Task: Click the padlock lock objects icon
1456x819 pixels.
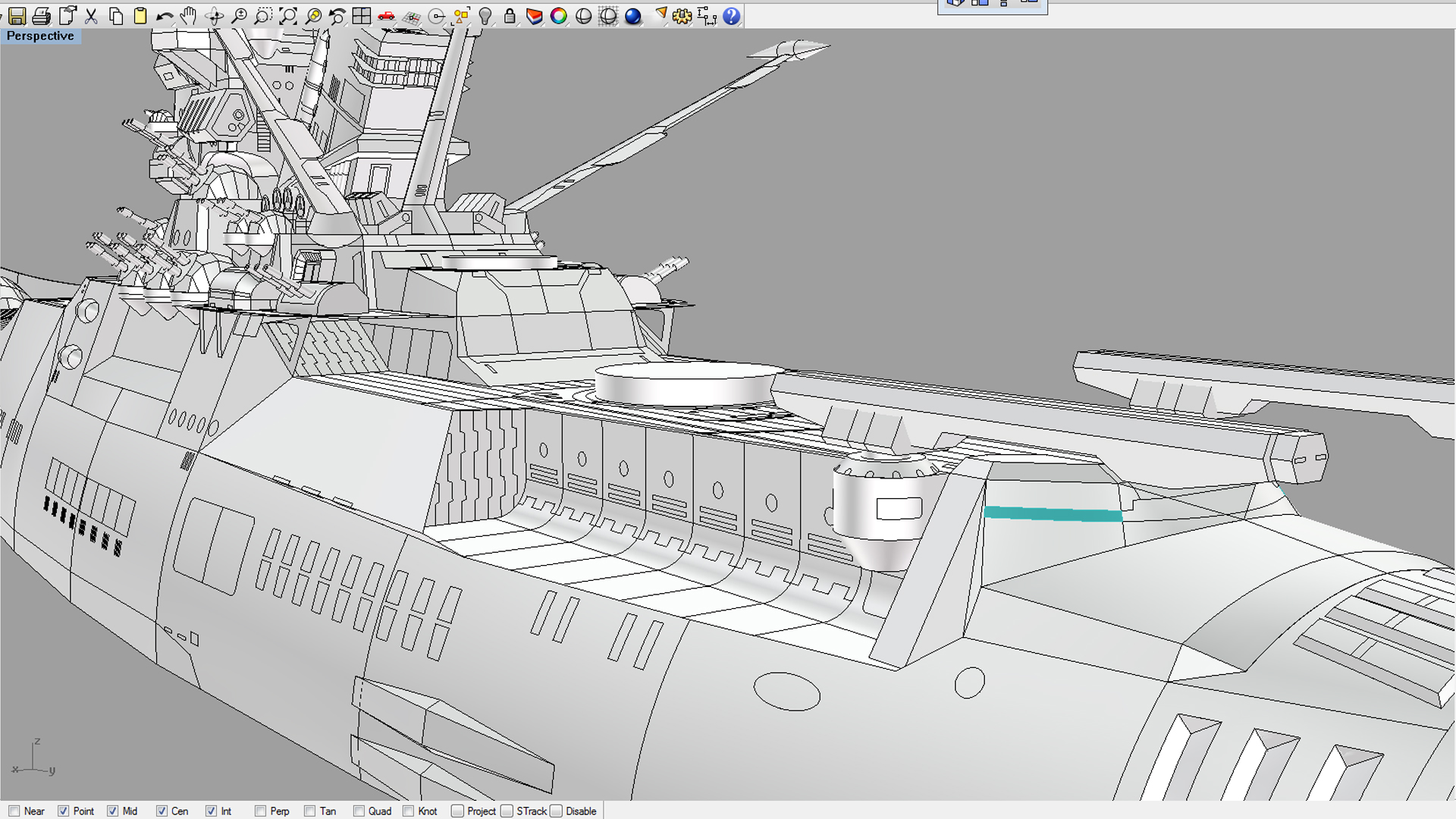Action: (510, 16)
